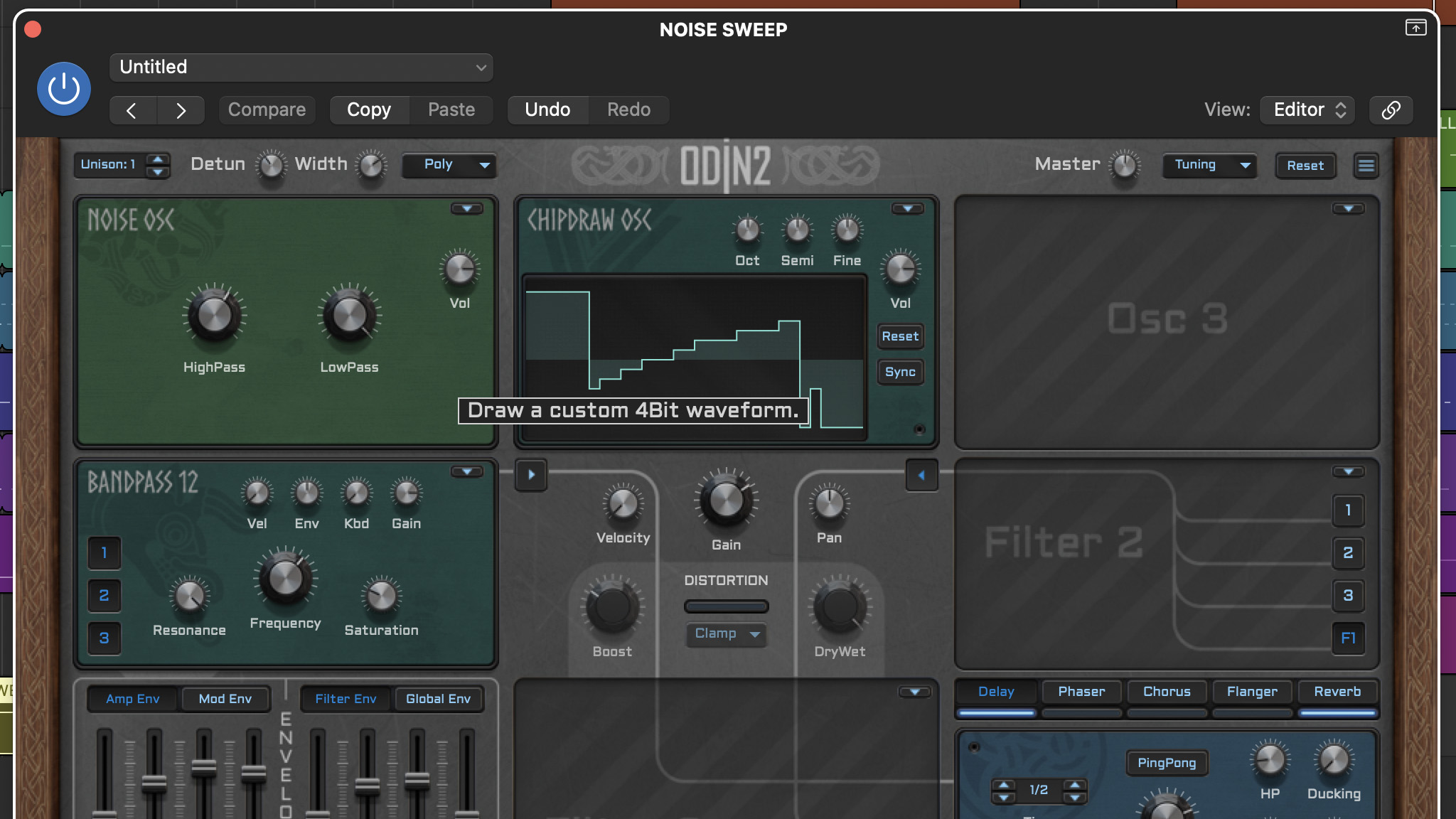The height and width of the screenshot is (819, 1456).
Task: Select the Phaser effect tab
Action: (1081, 692)
